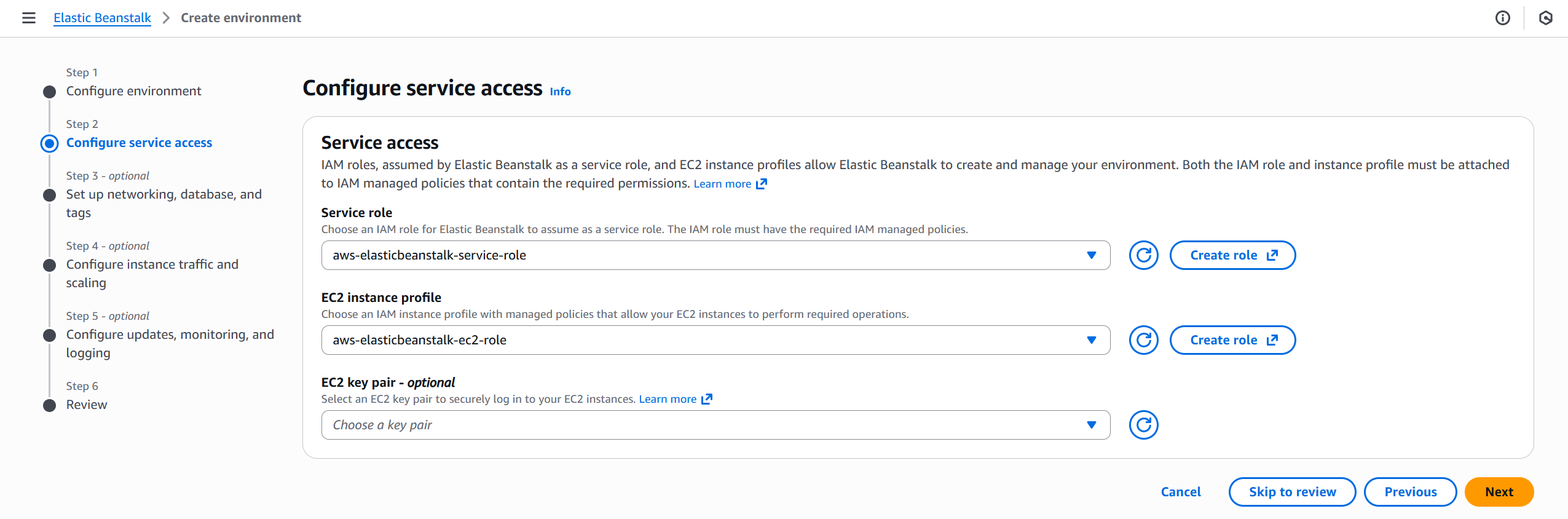
Task: Open the Choose a key pair dropdown
Action: tap(715, 425)
